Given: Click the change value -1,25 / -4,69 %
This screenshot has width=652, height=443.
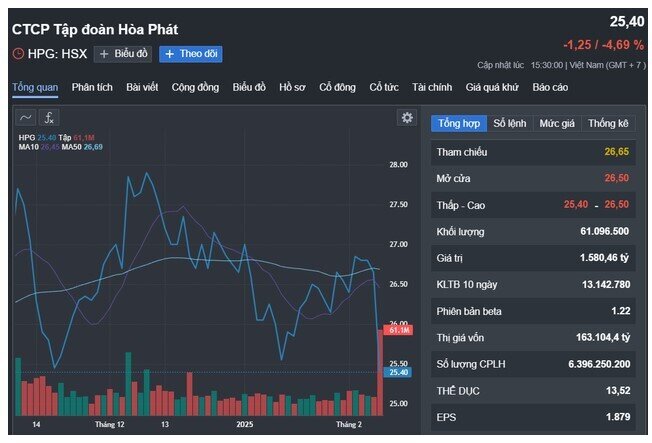Looking at the screenshot, I should point(603,45).
